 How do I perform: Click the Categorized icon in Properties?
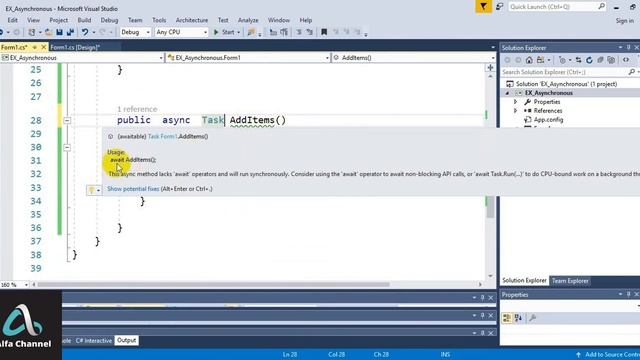pyautogui.click(x=507, y=318)
